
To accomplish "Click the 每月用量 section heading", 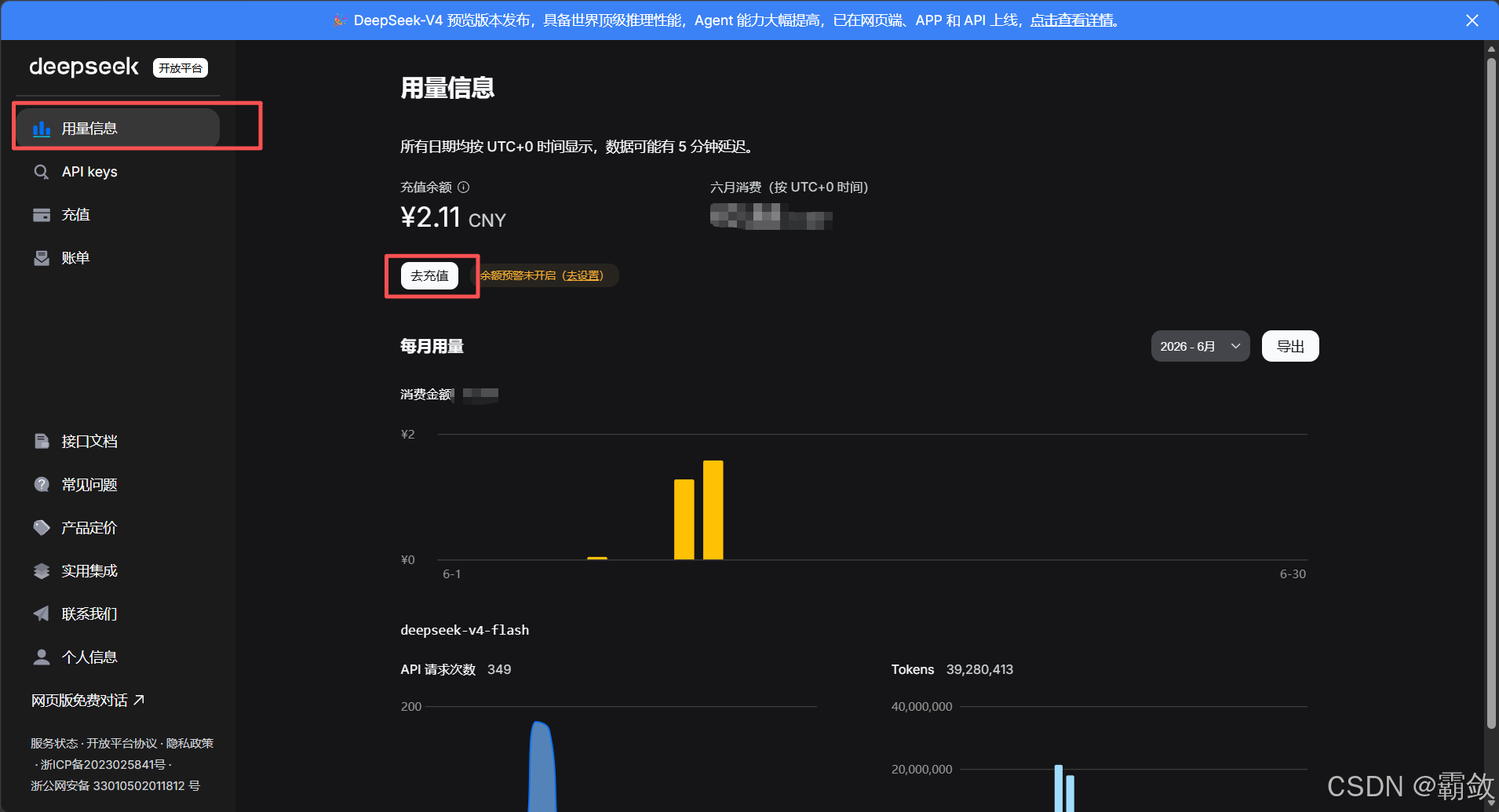I will [x=432, y=346].
